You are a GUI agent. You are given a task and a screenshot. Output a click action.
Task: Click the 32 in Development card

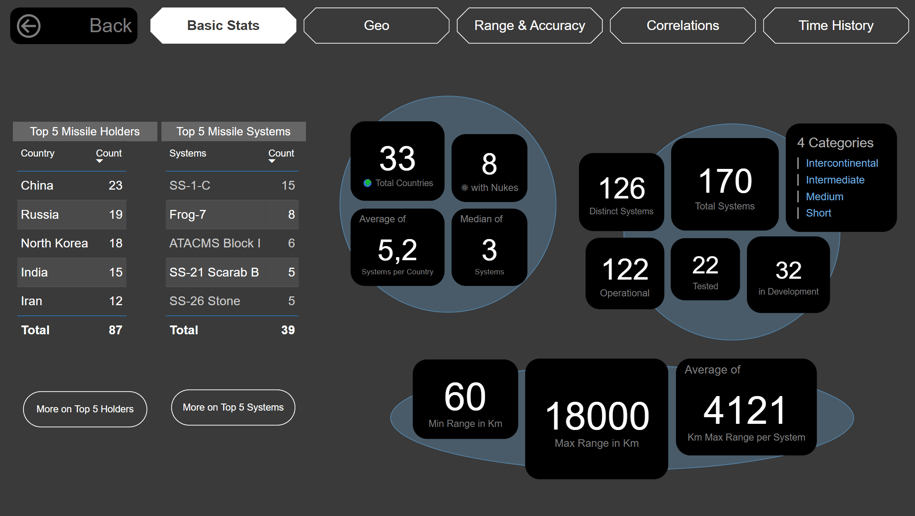[x=788, y=274]
